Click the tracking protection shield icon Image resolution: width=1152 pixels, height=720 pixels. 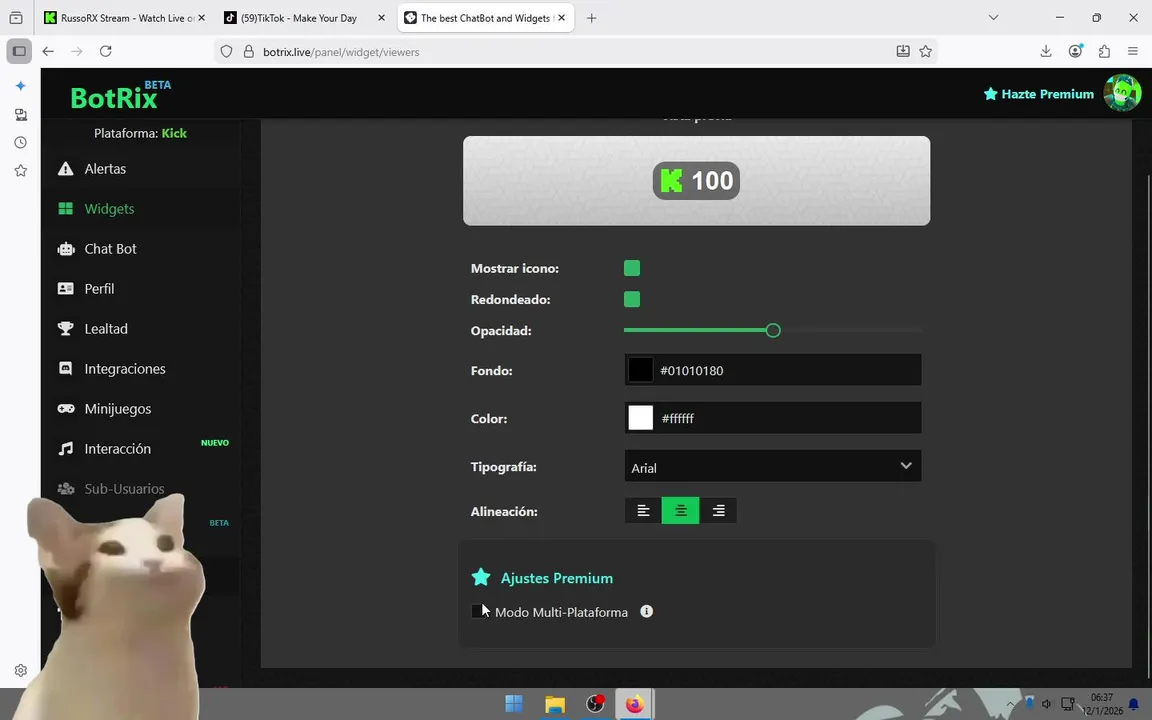[x=226, y=51]
